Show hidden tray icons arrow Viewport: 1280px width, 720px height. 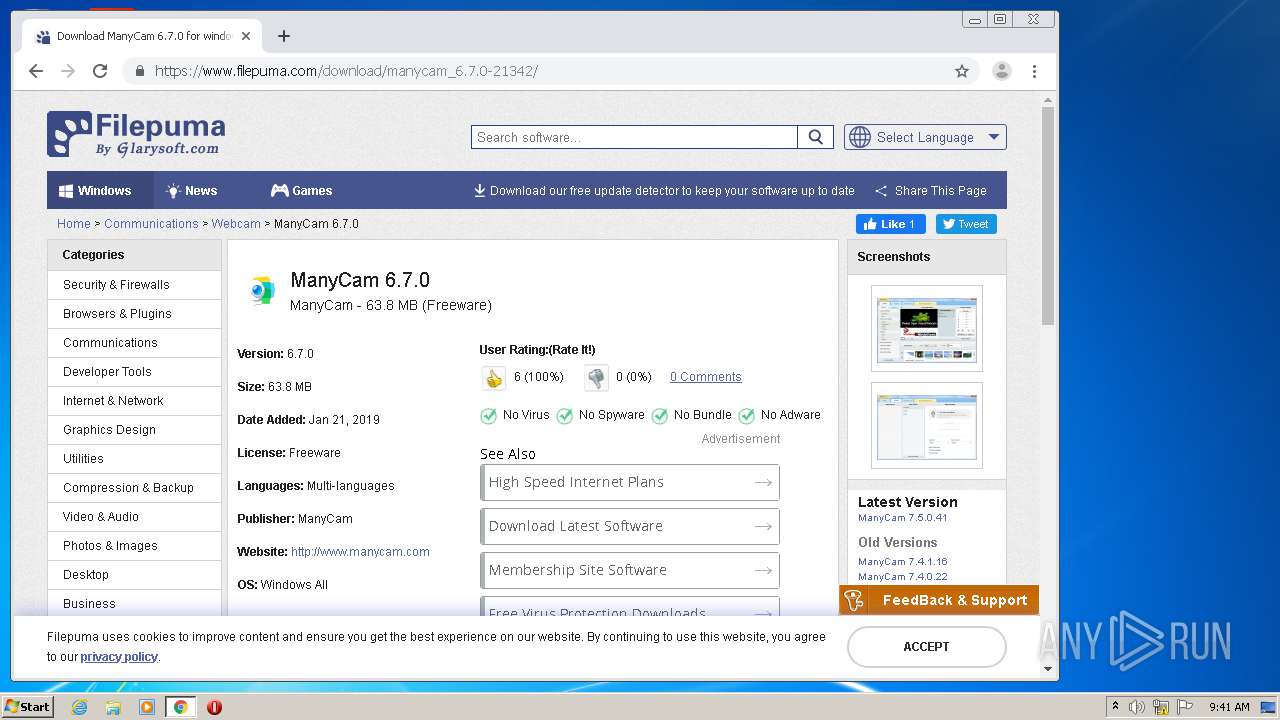pyautogui.click(x=1115, y=707)
